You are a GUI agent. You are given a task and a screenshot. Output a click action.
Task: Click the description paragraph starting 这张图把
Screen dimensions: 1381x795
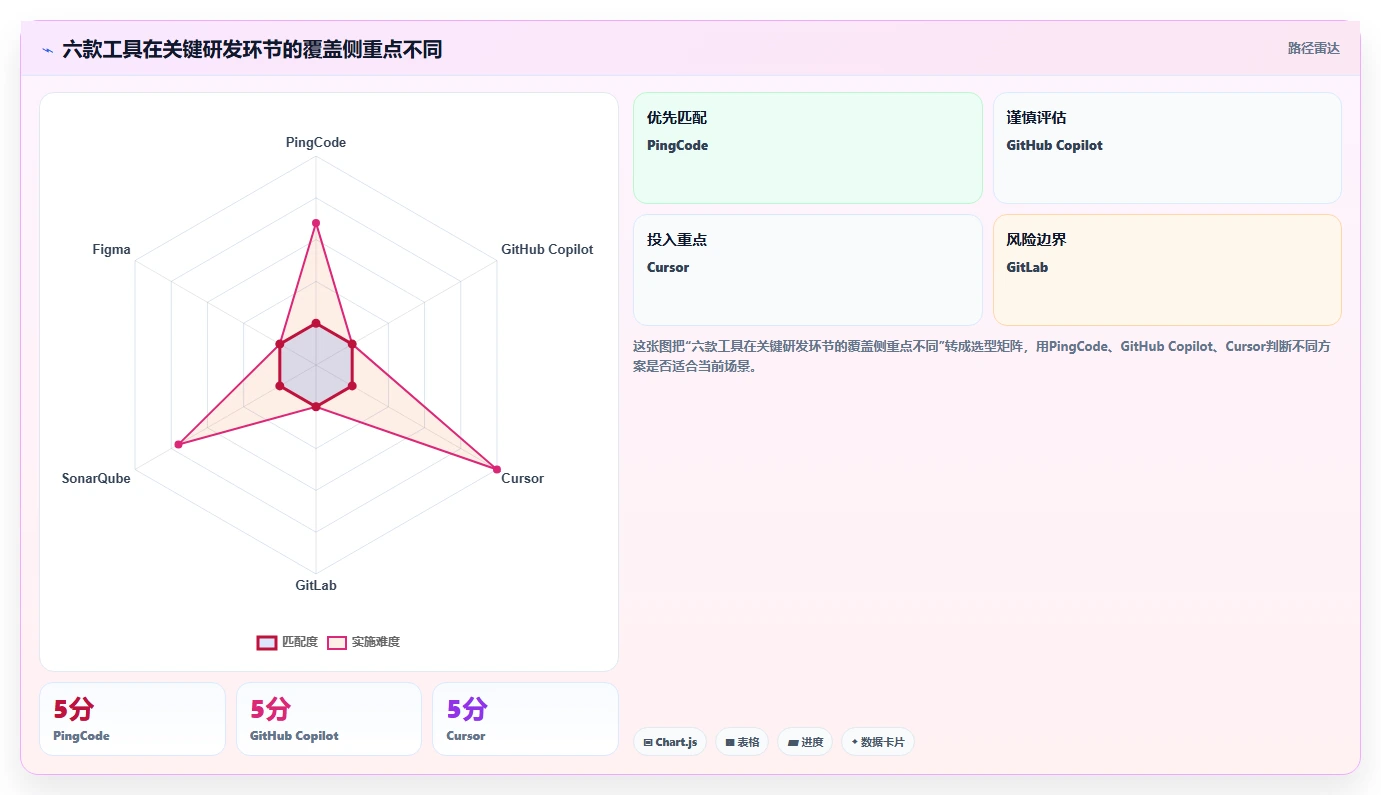pyautogui.click(x=983, y=356)
